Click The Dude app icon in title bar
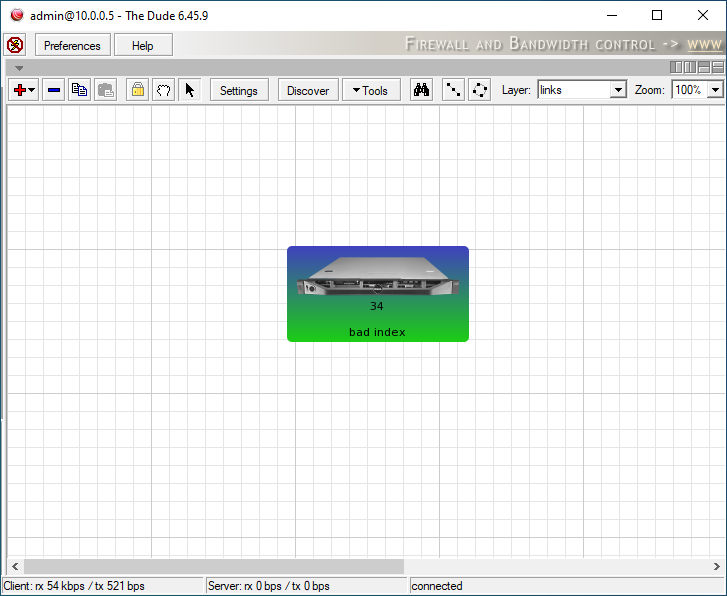The height and width of the screenshot is (596, 727). coord(17,15)
